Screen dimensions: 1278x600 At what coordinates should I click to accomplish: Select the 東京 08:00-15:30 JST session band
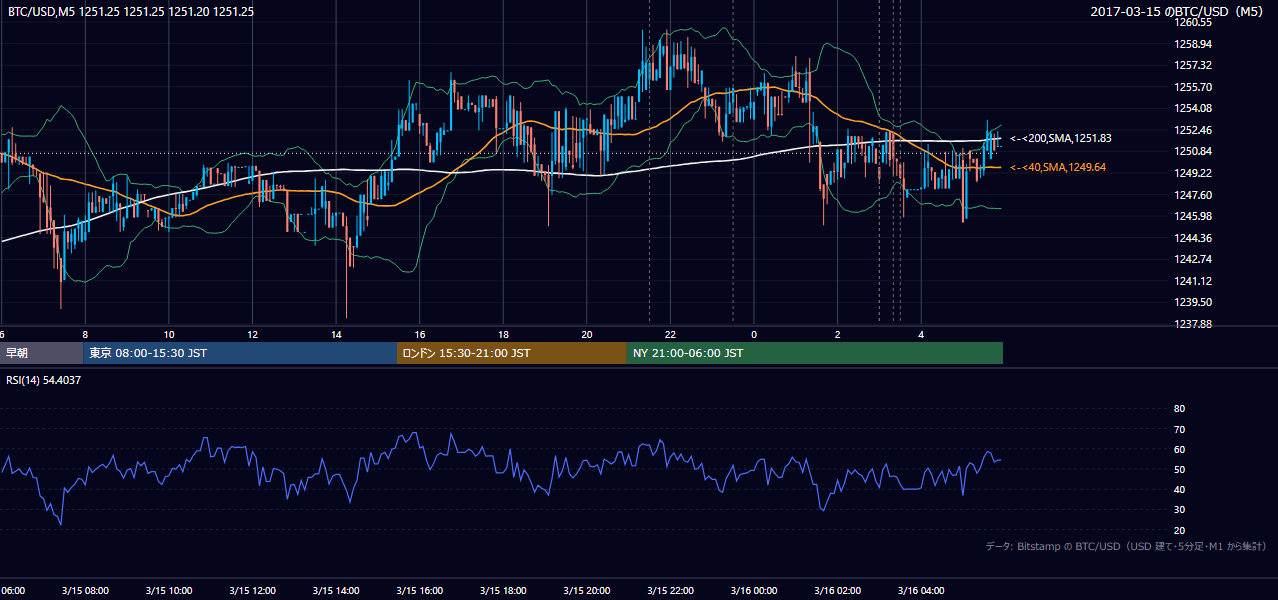240,353
